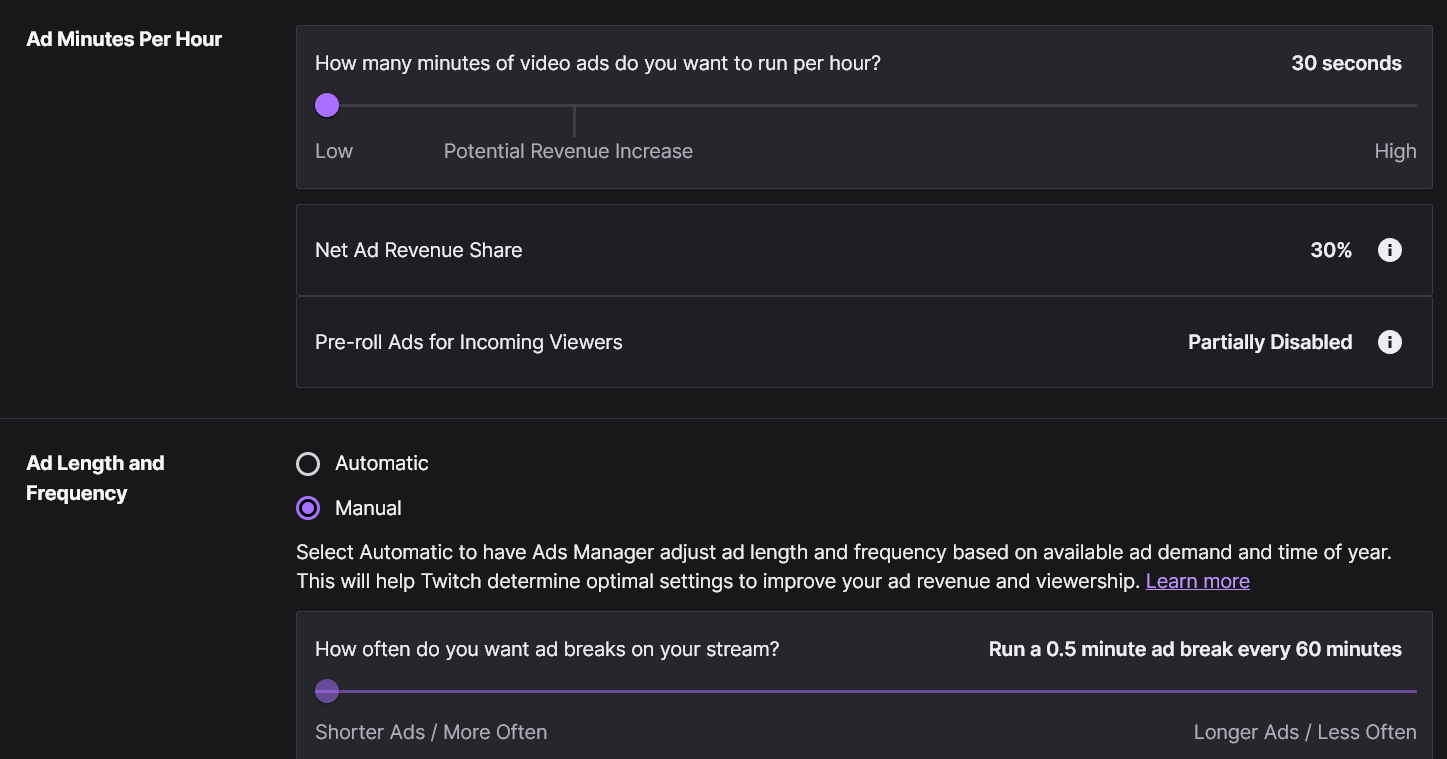This screenshot has height=759, width=1447.
Task: Click the 30 seconds value display
Action: tap(1346, 63)
